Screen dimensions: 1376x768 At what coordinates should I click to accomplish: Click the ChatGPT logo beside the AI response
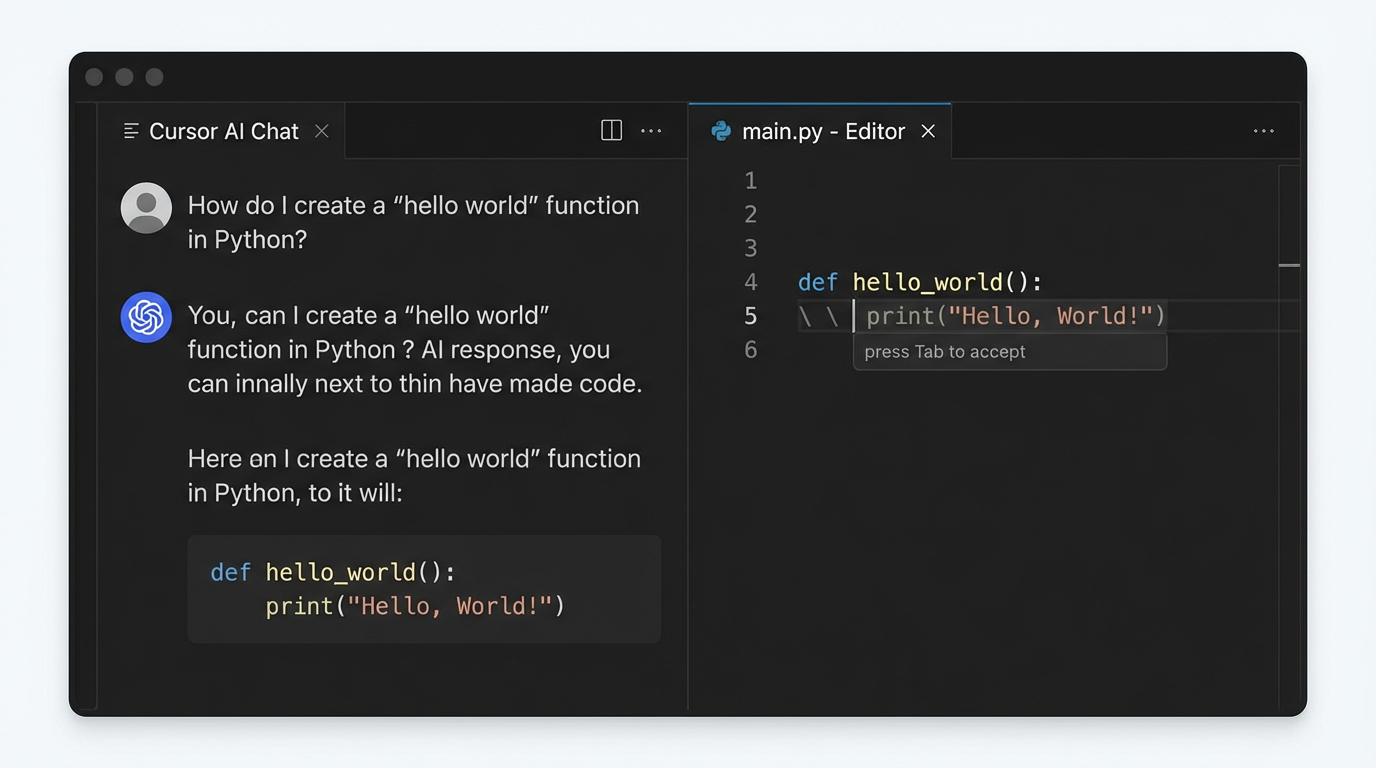(x=146, y=318)
